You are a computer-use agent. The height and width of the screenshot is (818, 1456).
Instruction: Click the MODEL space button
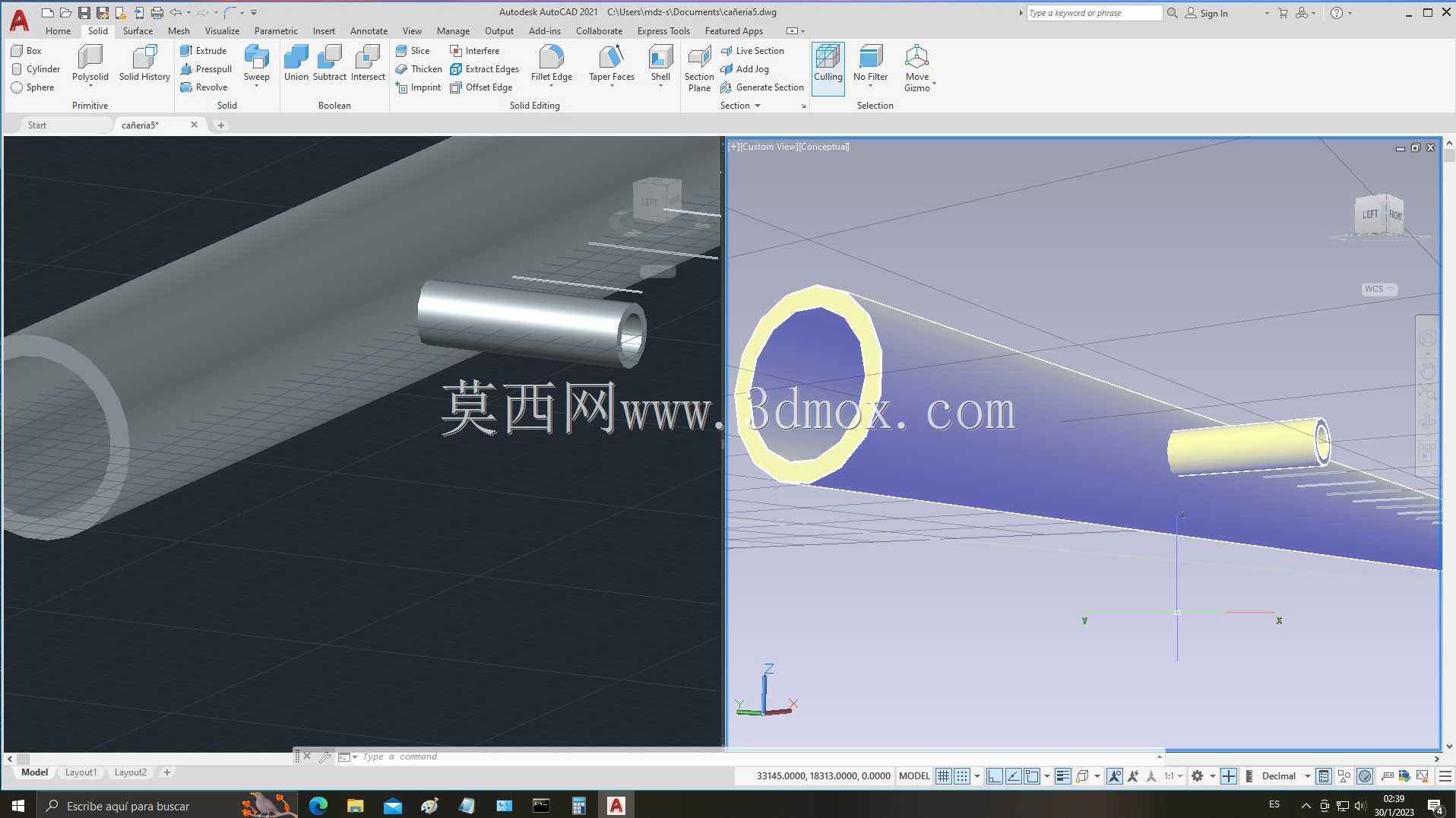coord(914,776)
